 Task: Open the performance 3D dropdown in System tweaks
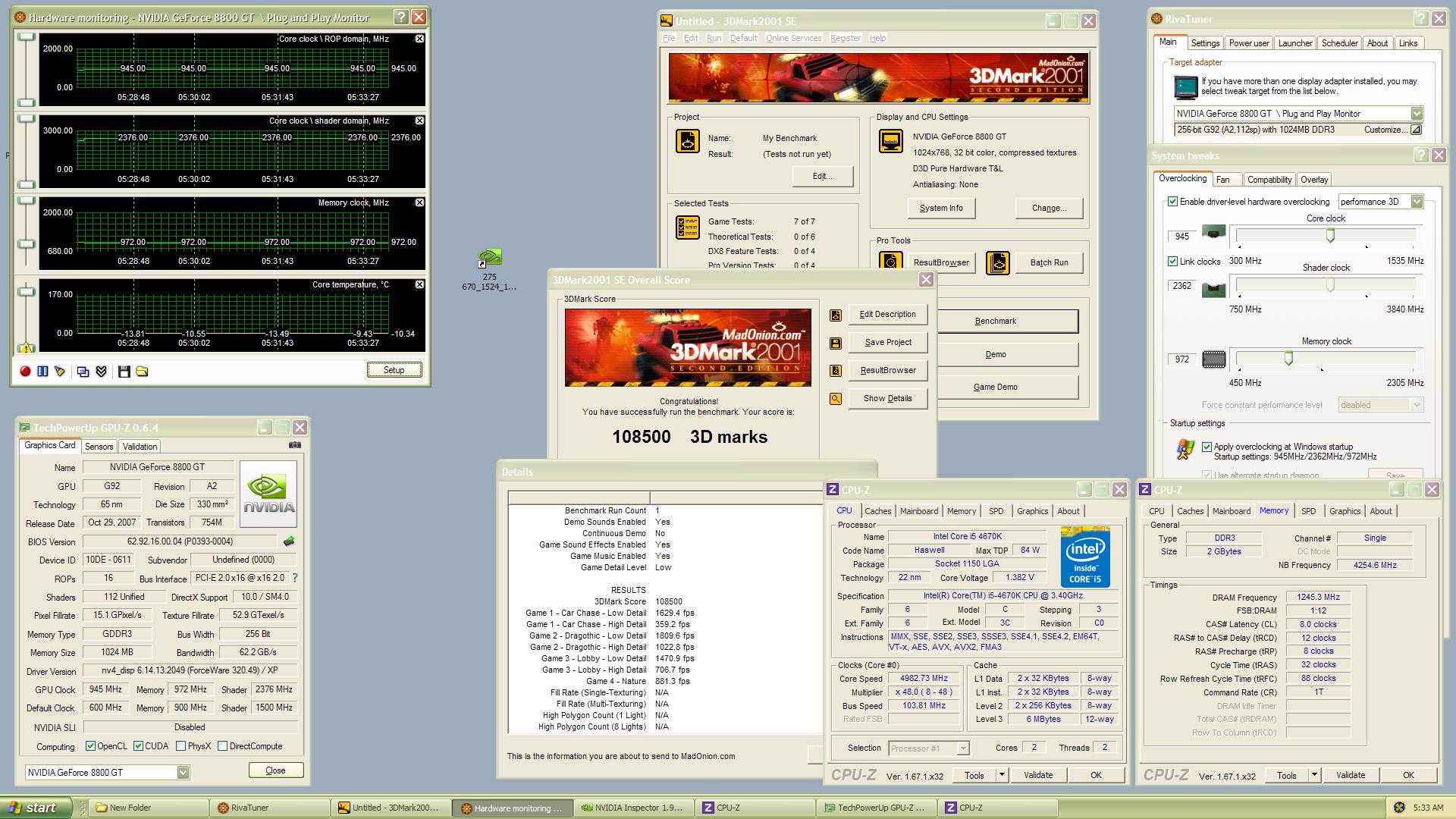(1417, 202)
